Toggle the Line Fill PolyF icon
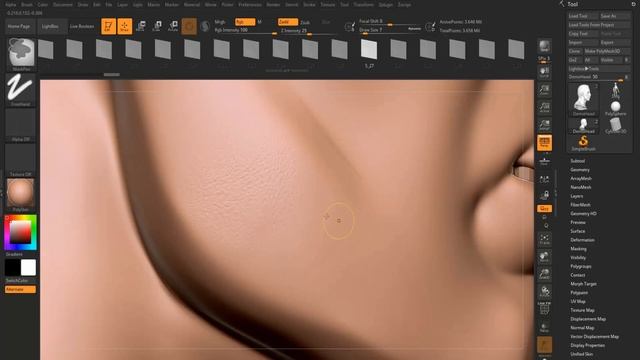640x360 pixels. pyautogui.click(x=544, y=309)
